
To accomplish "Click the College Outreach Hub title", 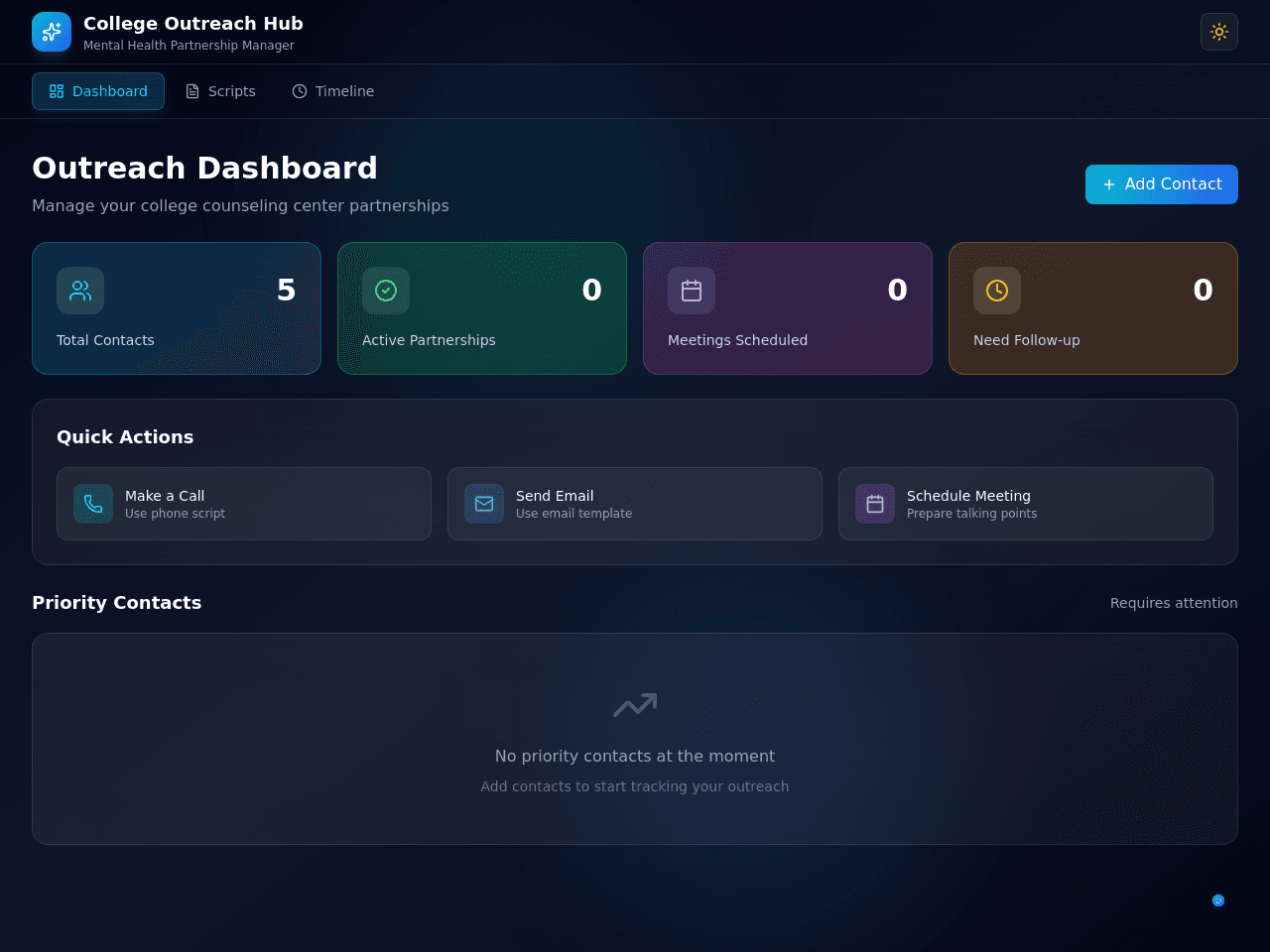I will pos(193,24).
